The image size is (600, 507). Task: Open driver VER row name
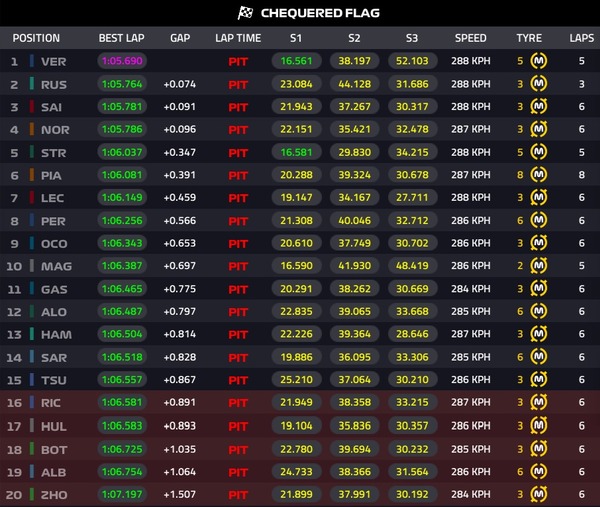click(x=54, y=61)
